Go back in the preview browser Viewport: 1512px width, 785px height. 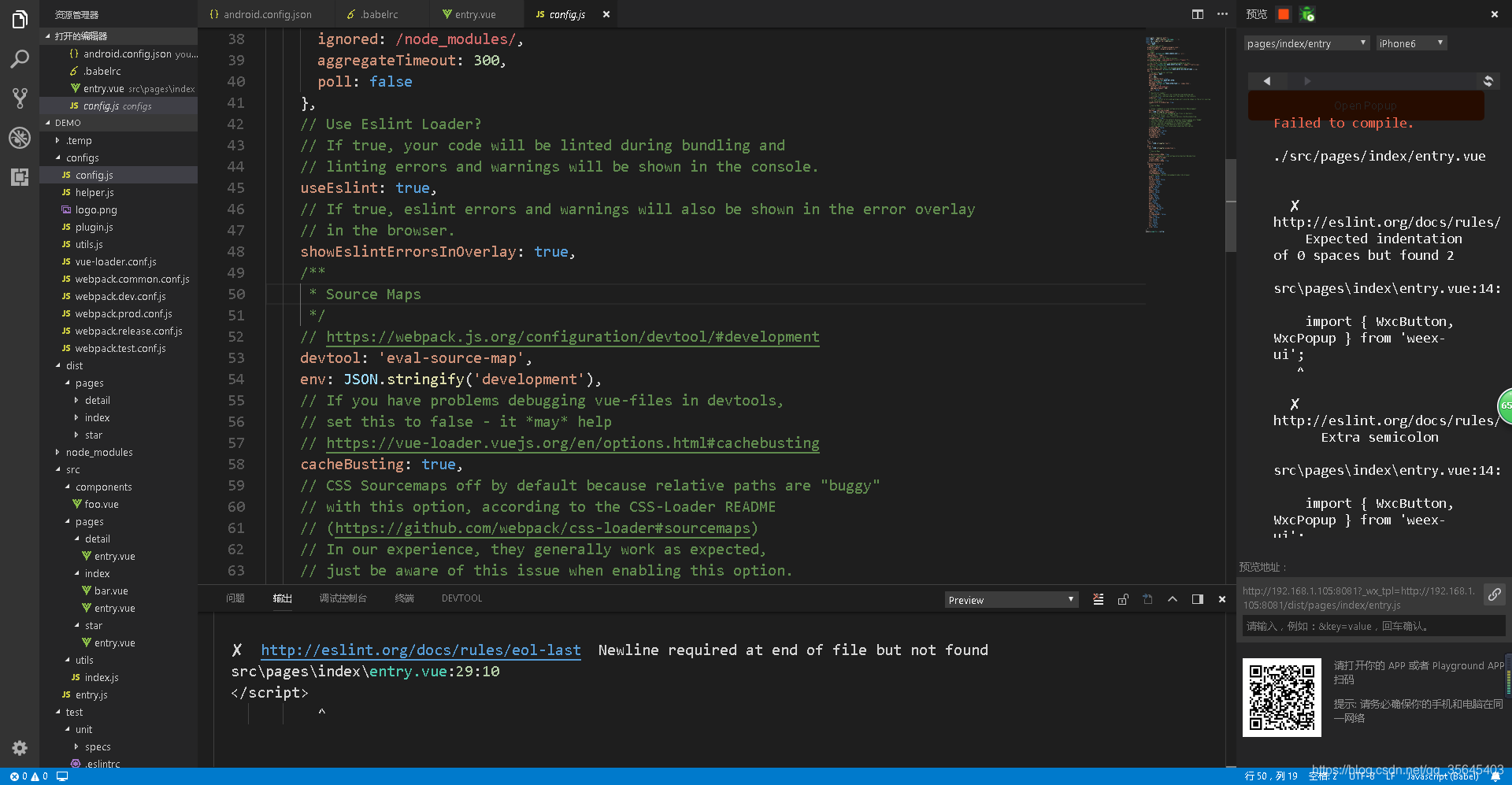pyautogui.click(x=1266, y=81)
